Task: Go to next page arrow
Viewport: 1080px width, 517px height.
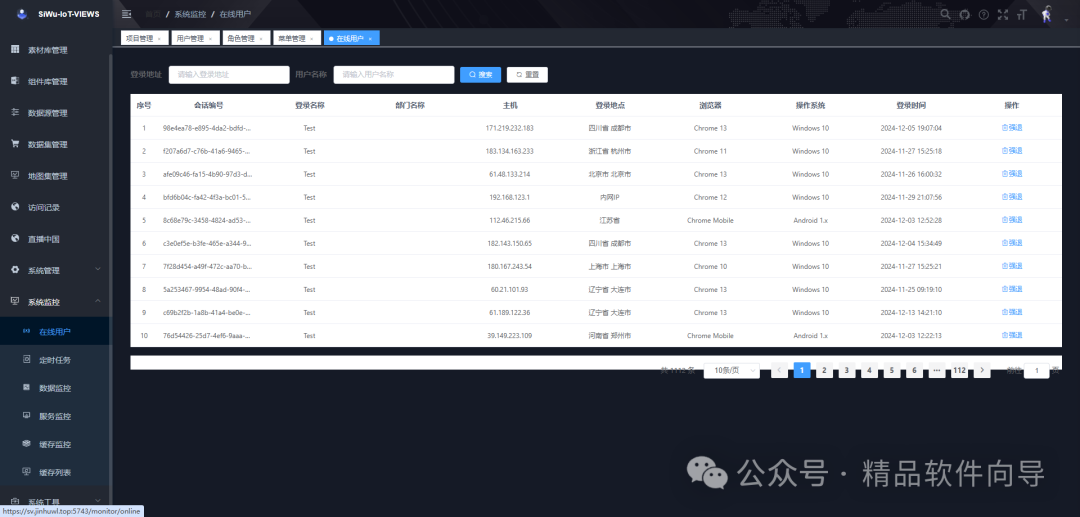Action: [982, 370]
